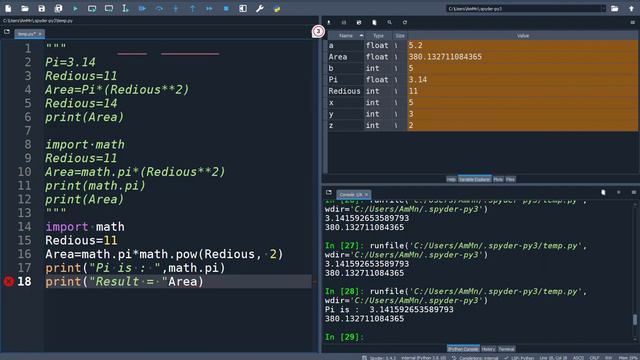Execute the current debug line (step over)

point(159,8)
